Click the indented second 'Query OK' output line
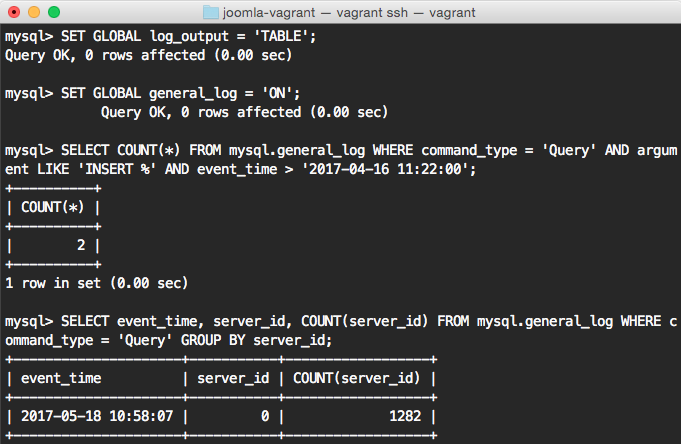Viewport: 681px width, 444px height. (x=243, y=113)
